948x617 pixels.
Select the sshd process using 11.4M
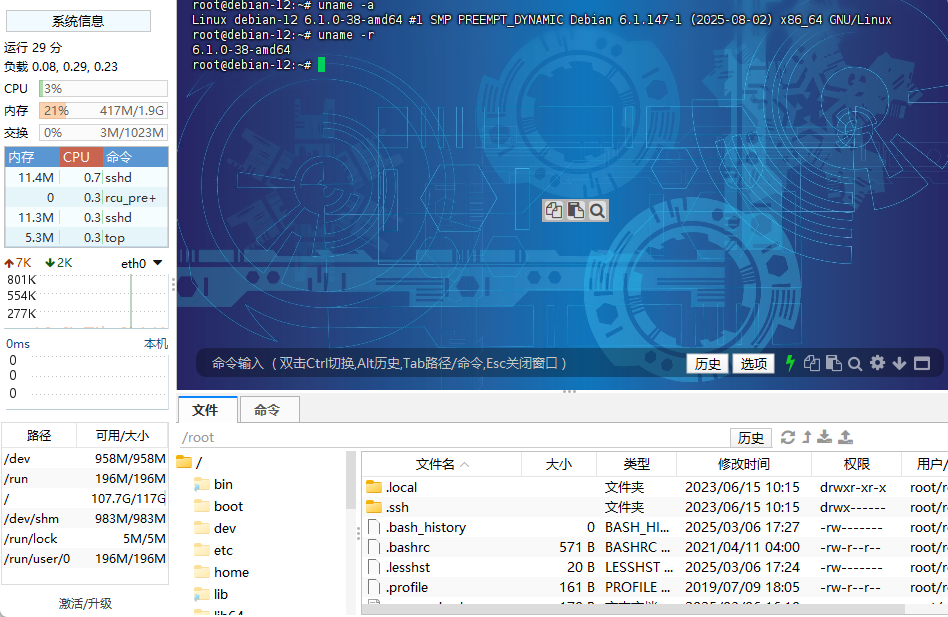(x=86, y=178)
